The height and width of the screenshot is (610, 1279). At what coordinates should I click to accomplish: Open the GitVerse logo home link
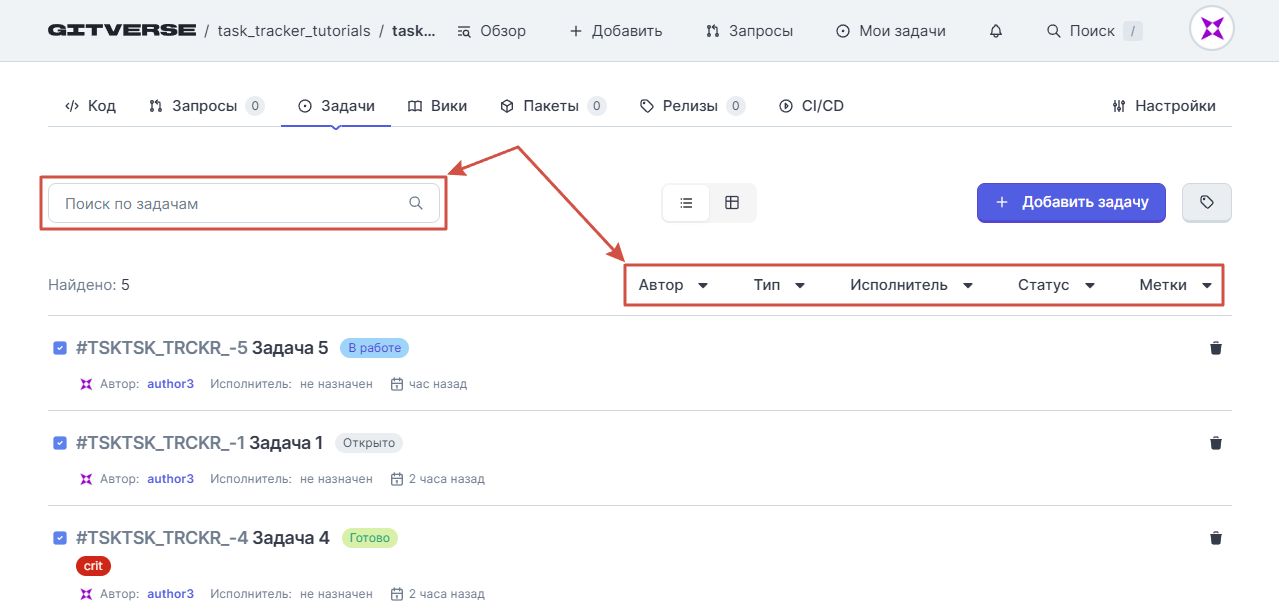122,30
